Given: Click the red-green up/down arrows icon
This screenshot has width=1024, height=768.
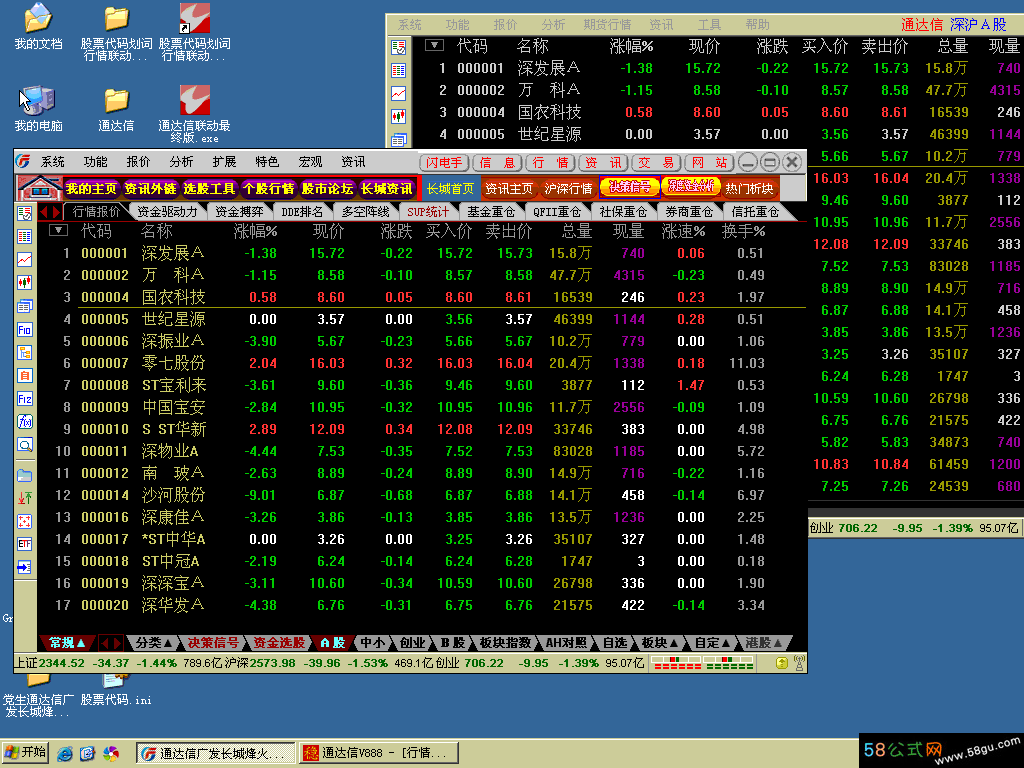Looking at the screenshot, I should coord(25,498).
